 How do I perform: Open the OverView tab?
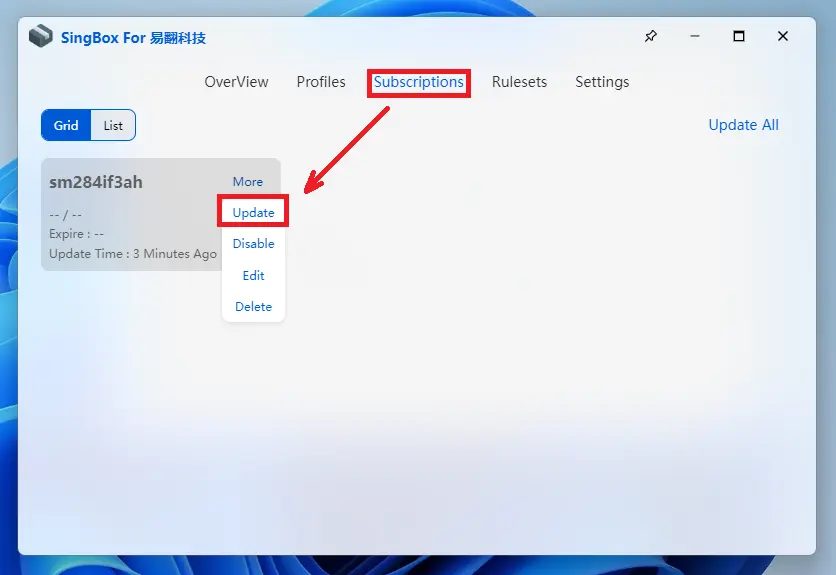236,82
